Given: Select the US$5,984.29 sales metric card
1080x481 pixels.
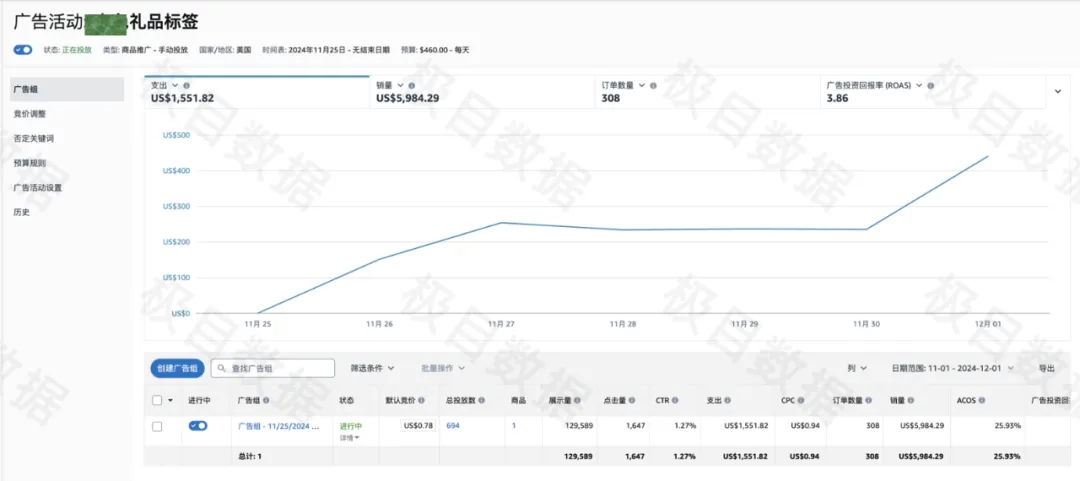Looking at the screenshot, I should [482, 92].
